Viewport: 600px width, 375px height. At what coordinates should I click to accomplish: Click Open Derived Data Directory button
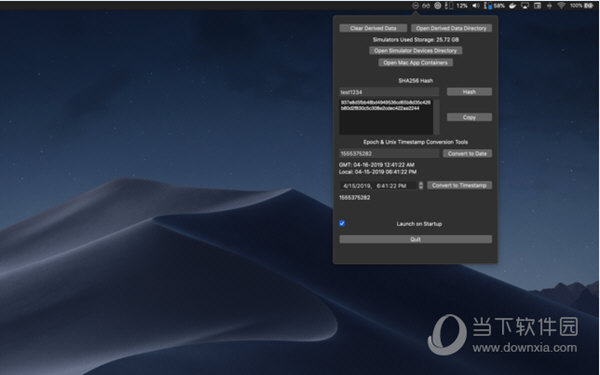(x=452, y=28)
